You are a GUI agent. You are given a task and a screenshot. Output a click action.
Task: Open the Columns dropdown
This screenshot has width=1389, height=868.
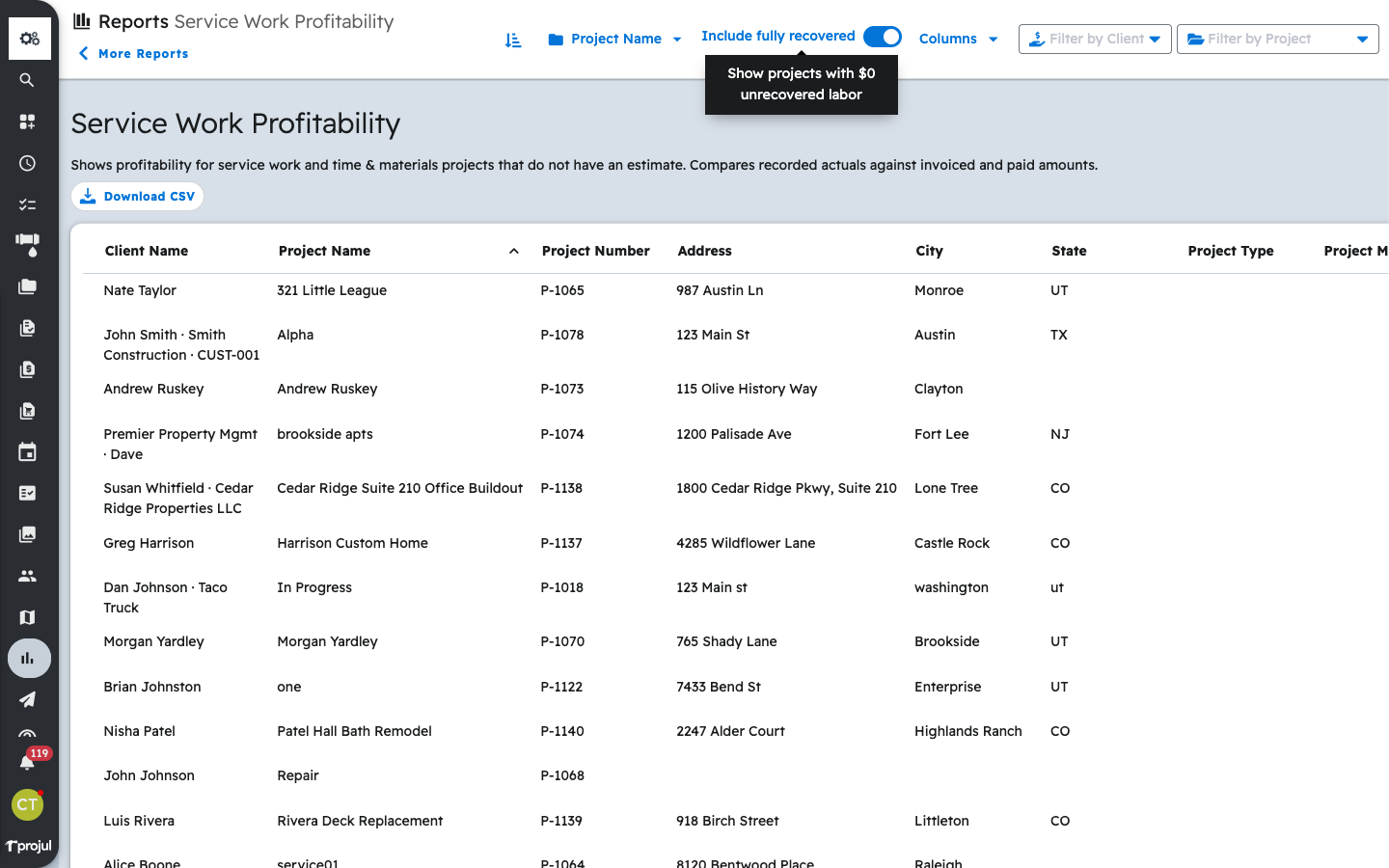958,40
